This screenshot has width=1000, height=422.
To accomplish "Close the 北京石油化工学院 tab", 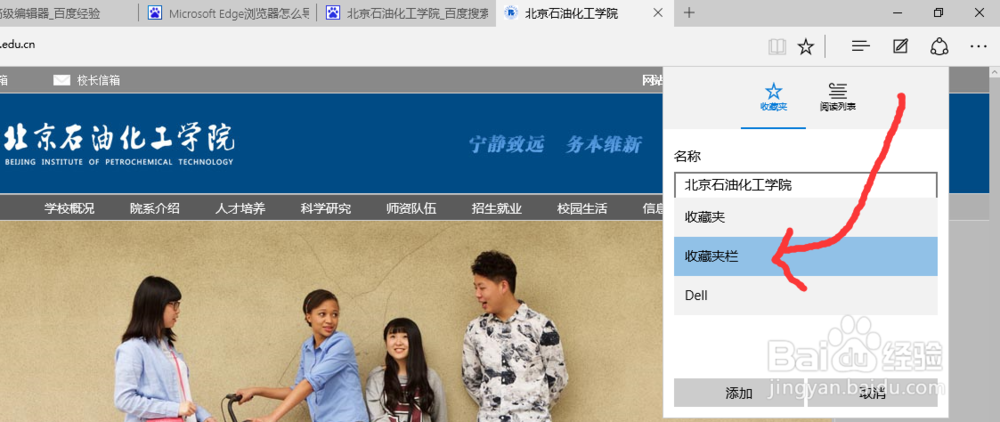I will pyautogui.click(x=659, y=13).
